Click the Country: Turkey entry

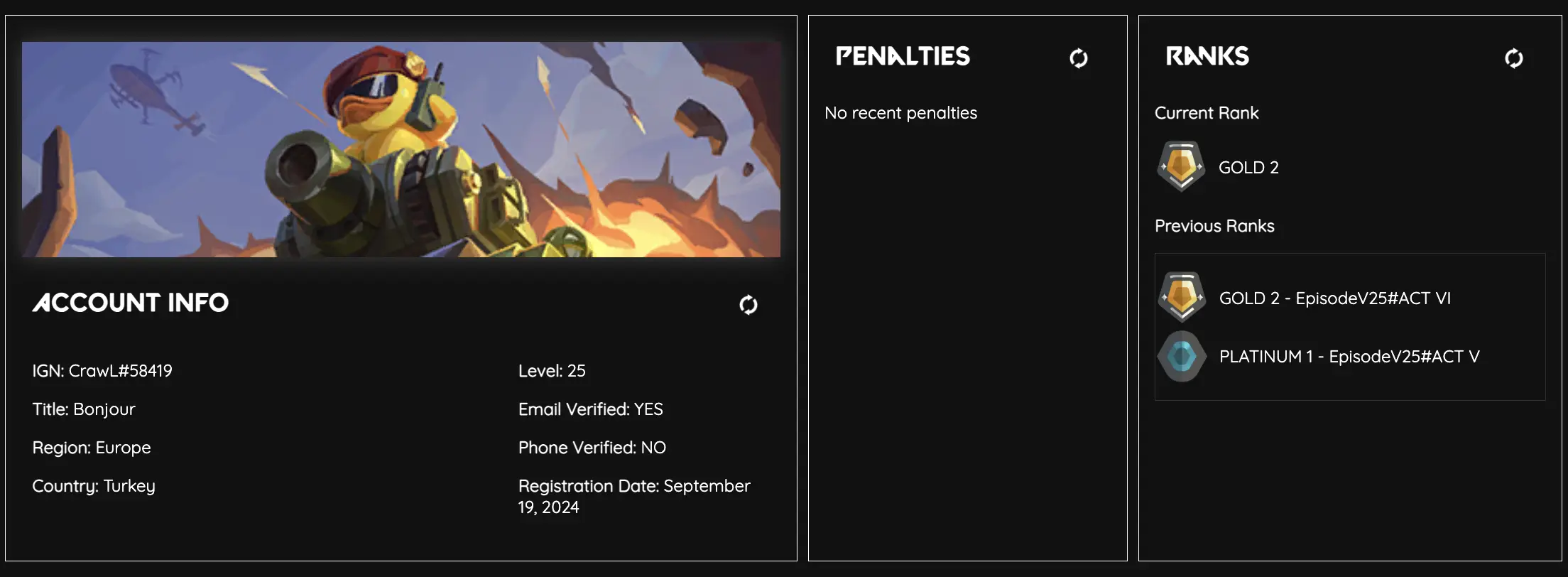pos(94,486)
